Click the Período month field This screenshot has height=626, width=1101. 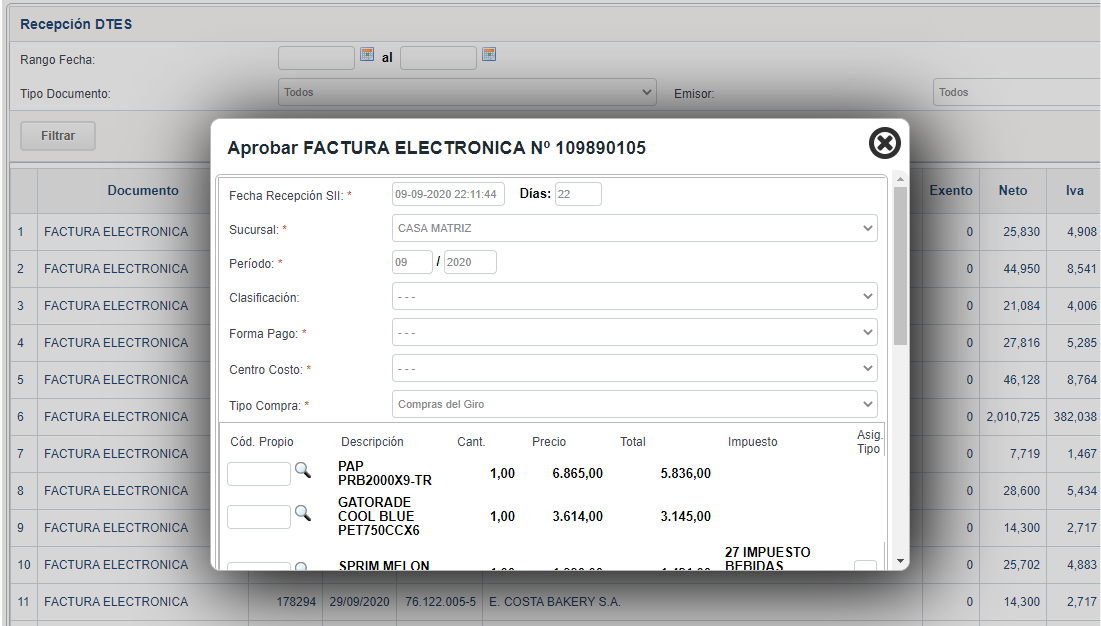tap(411, 262)
